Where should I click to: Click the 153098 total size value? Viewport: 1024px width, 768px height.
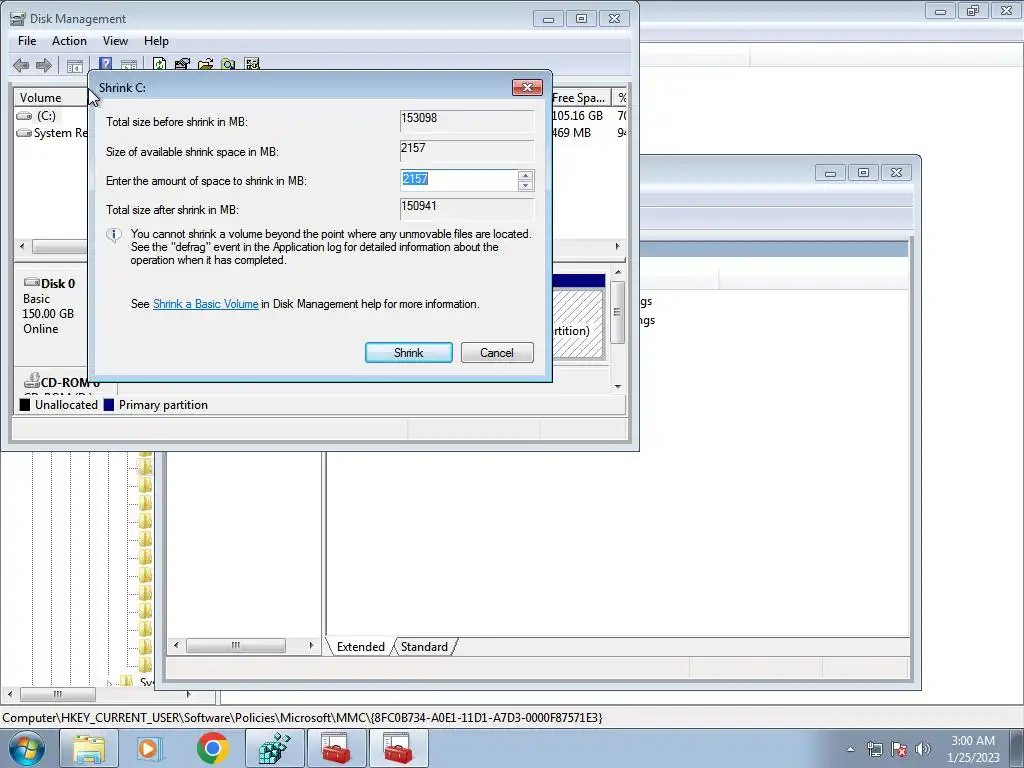click(467, 121)
